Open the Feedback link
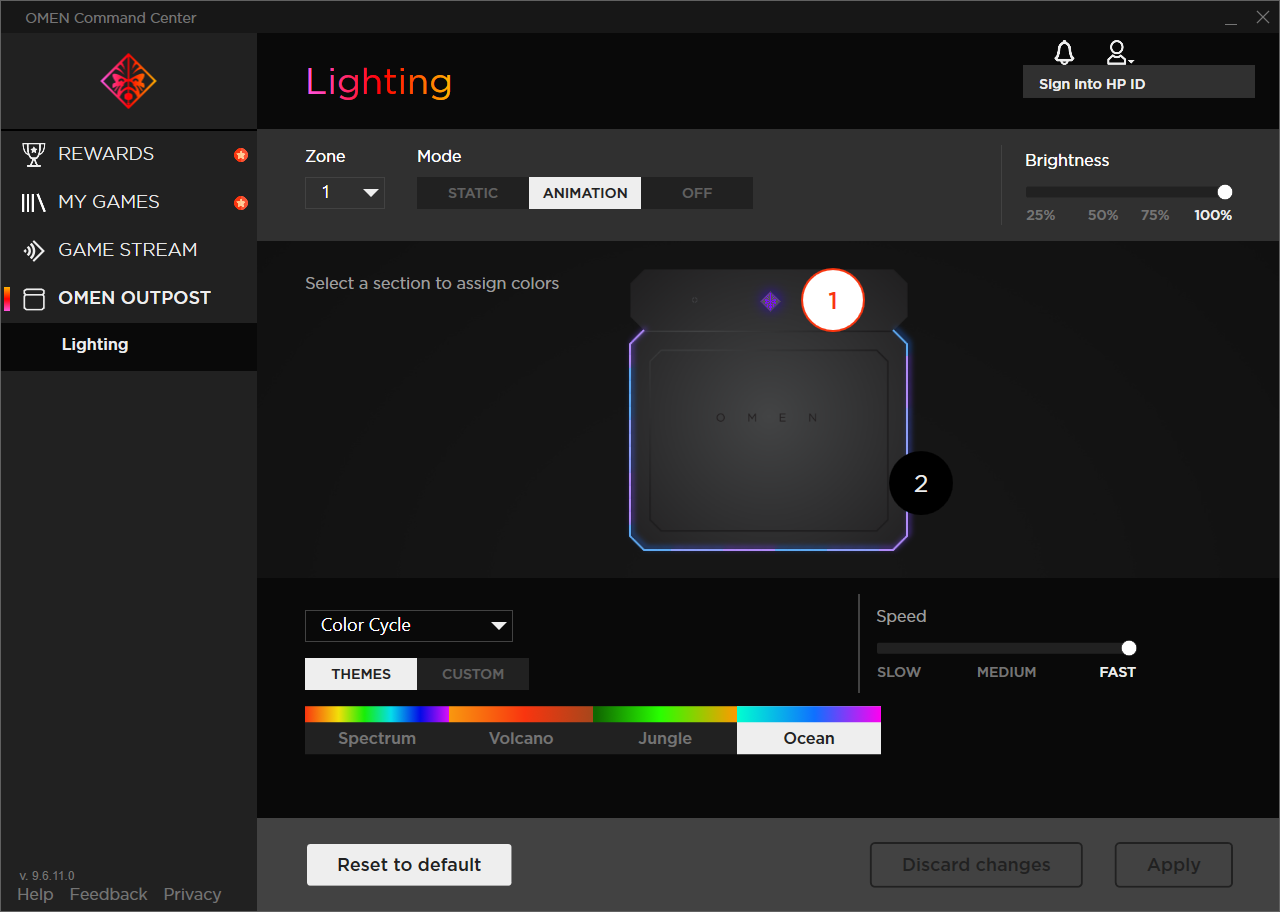Image resolution: width=1280 pixels, height=912 pixels. [x=108, y=894]
